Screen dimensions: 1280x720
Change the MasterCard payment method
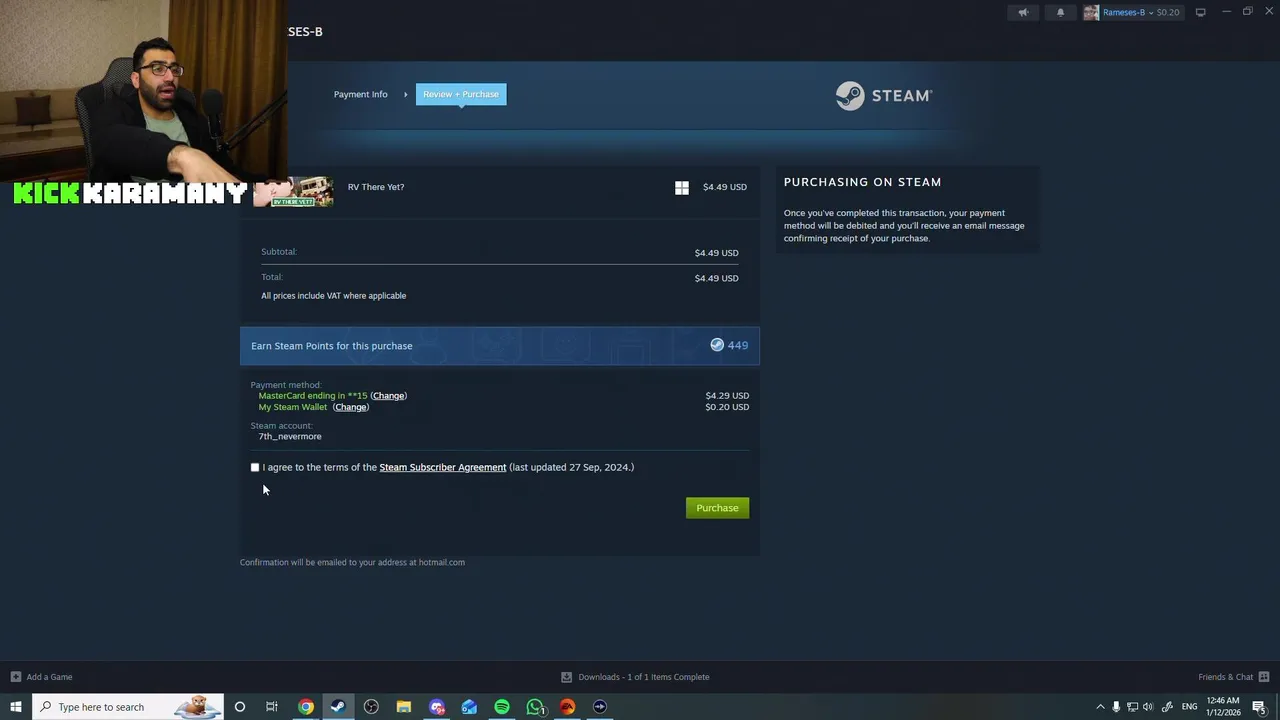point(389,396)
